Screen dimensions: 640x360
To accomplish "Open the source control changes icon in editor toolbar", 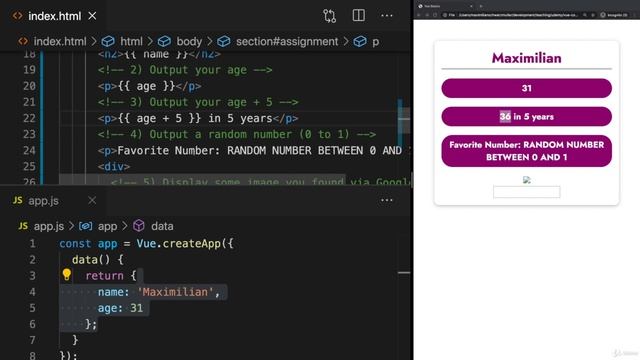I will pyautogui.click(x=329, y=16).
